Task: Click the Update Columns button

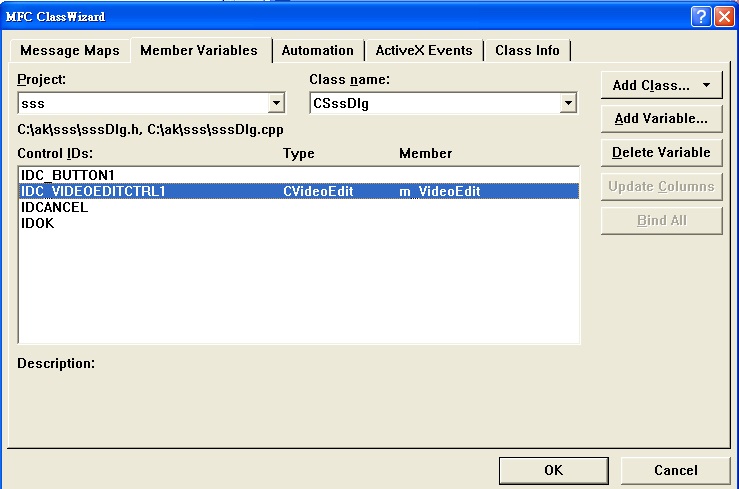Action: 661,187
